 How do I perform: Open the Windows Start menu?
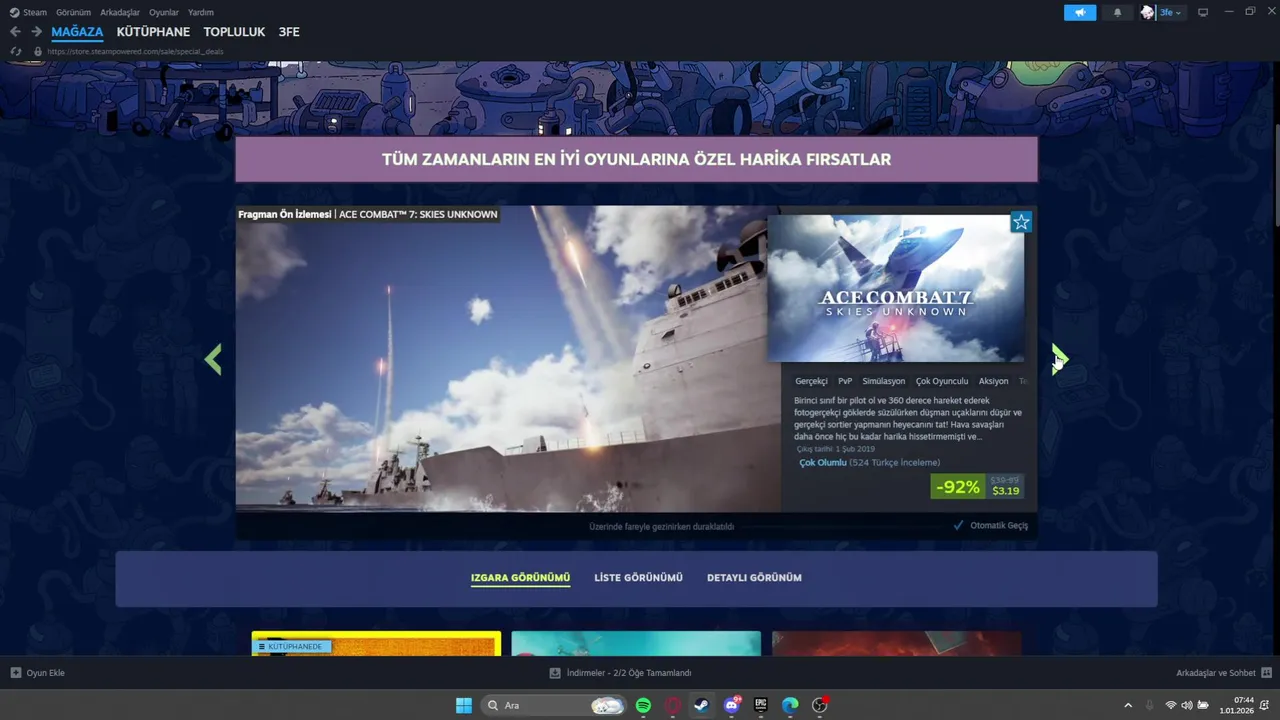coord(464,705)
